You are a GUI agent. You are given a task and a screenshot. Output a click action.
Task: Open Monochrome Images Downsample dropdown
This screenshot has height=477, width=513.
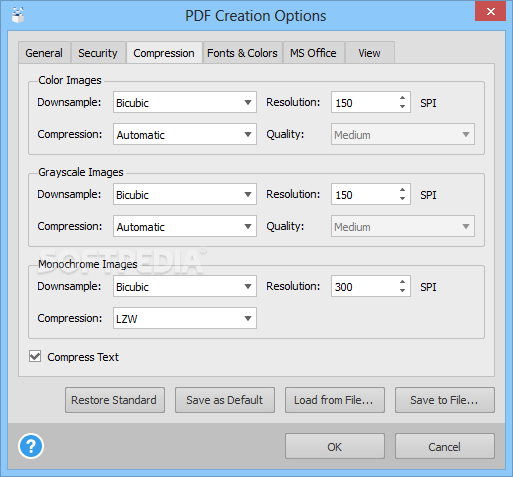[185, 286]
